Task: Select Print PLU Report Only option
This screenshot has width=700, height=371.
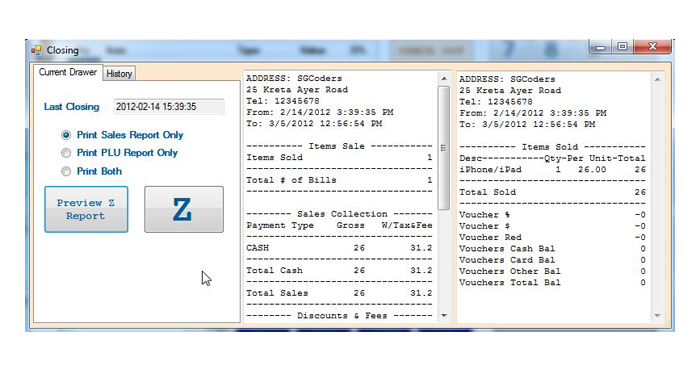Action: click(66, 153)
